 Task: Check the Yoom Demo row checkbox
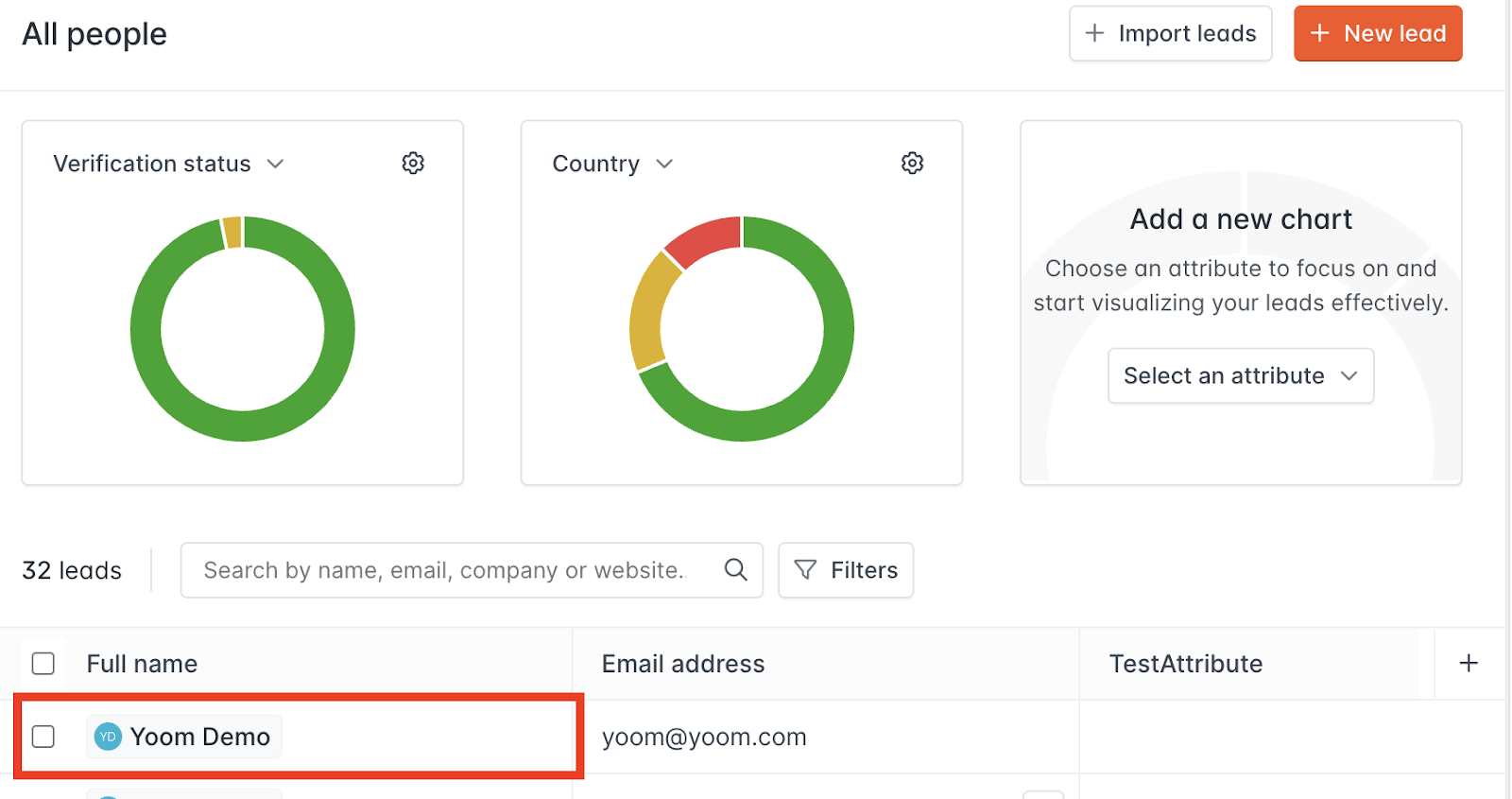pos(43,737)
